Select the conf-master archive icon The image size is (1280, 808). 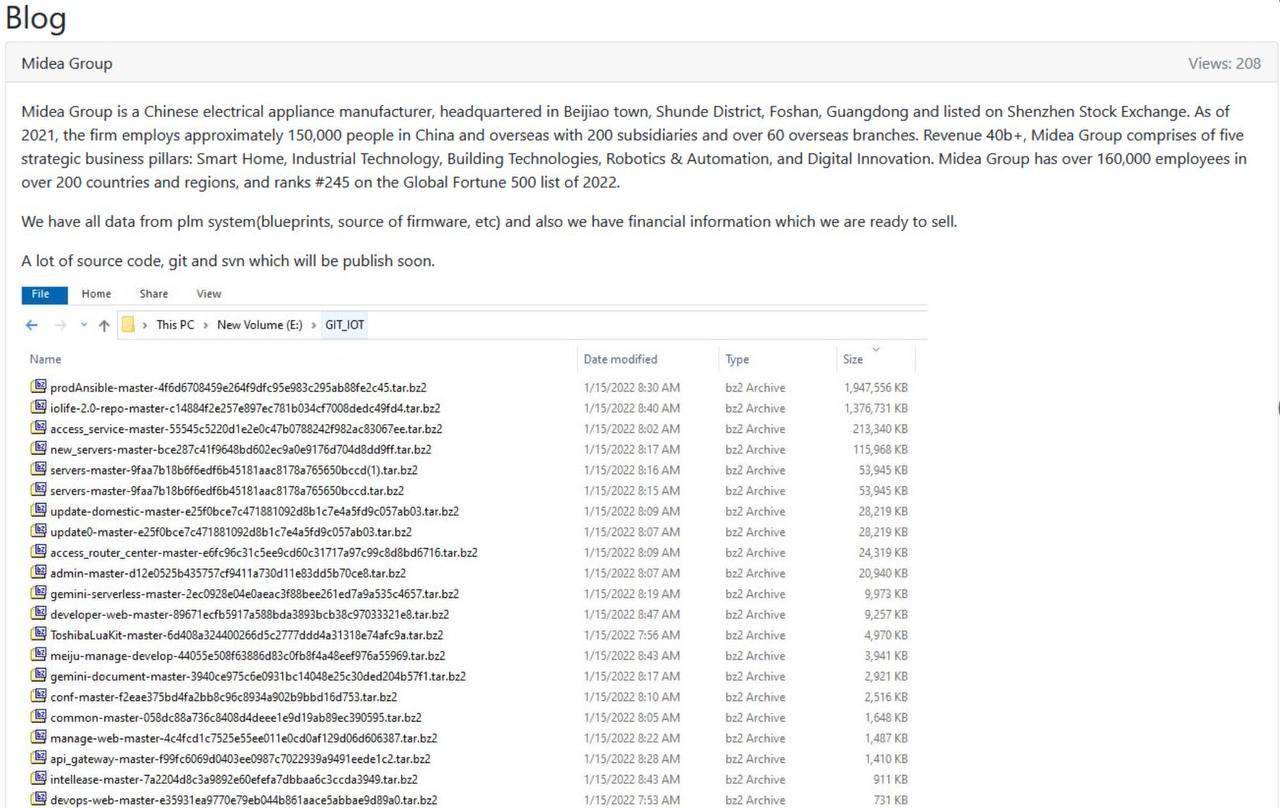[x=39, y=697]
